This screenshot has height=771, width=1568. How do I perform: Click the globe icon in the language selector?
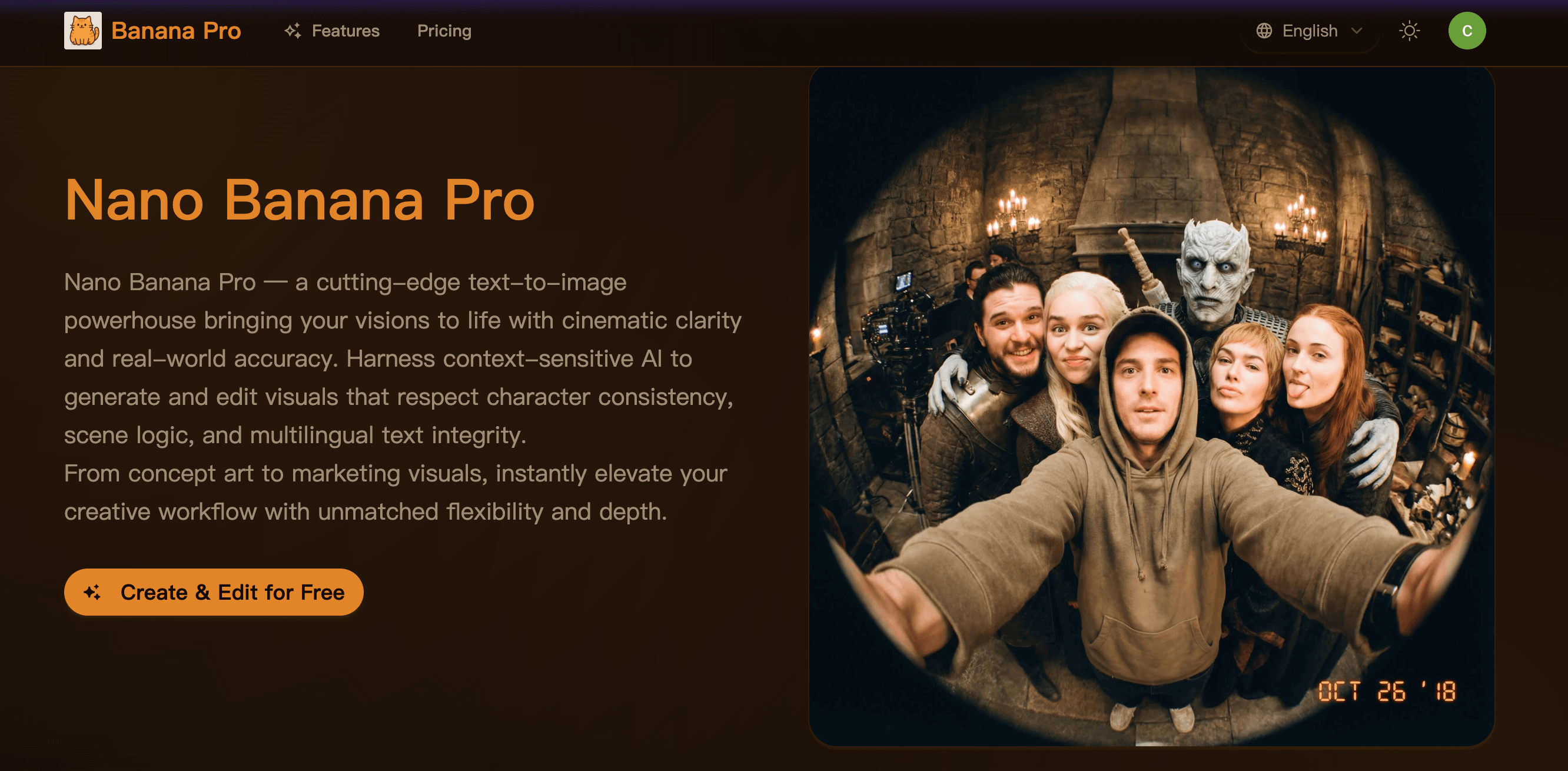[x=1263, y=31]
